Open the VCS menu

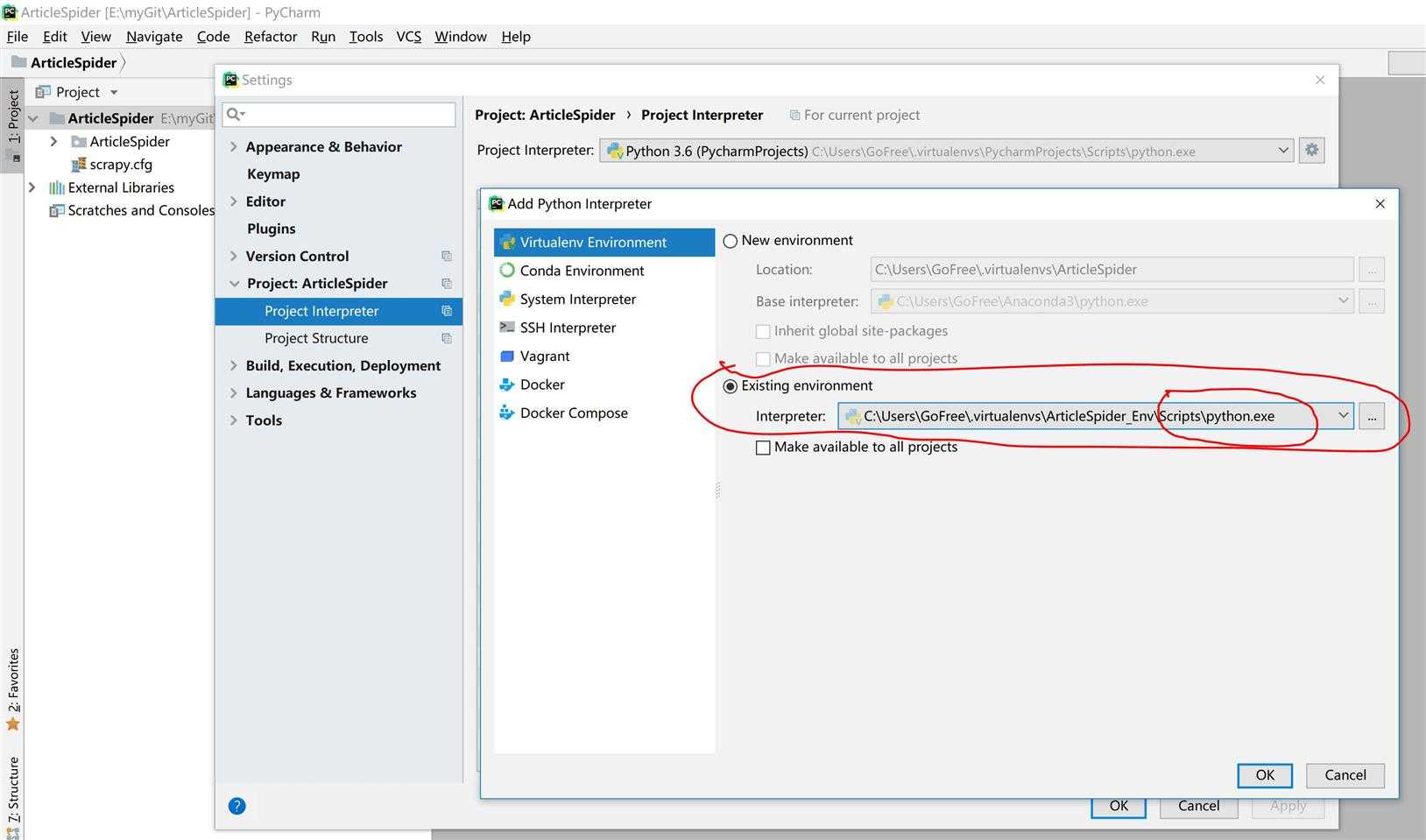point(408,36)
